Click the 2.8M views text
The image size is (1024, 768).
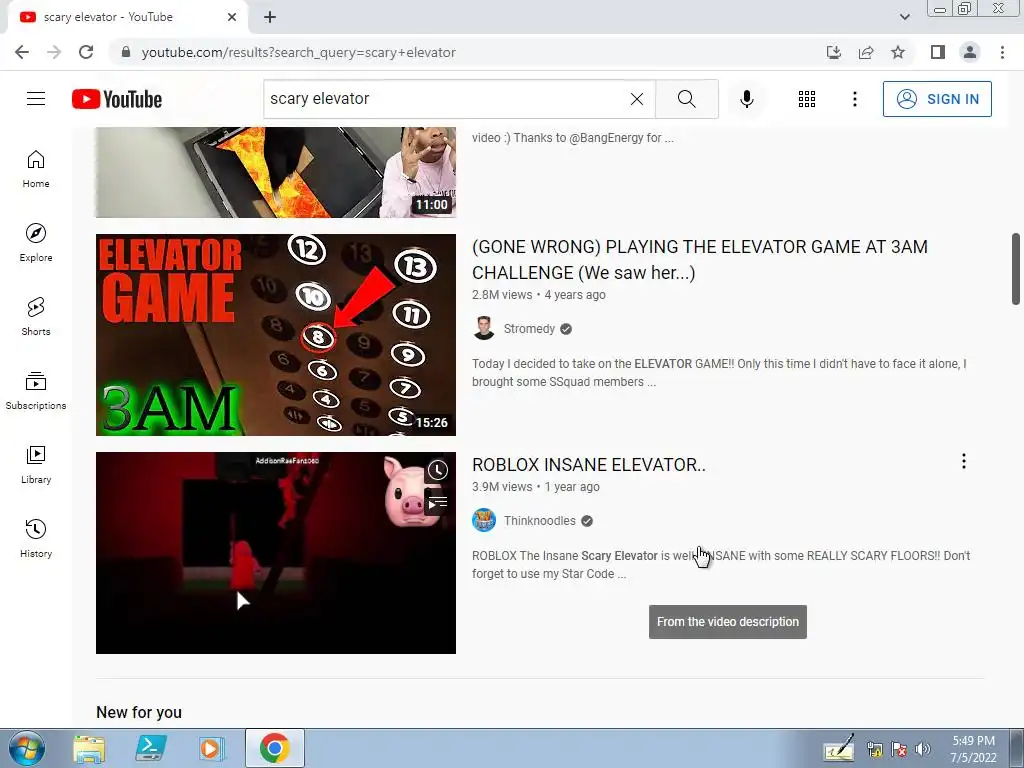click(x=502, y=295)
